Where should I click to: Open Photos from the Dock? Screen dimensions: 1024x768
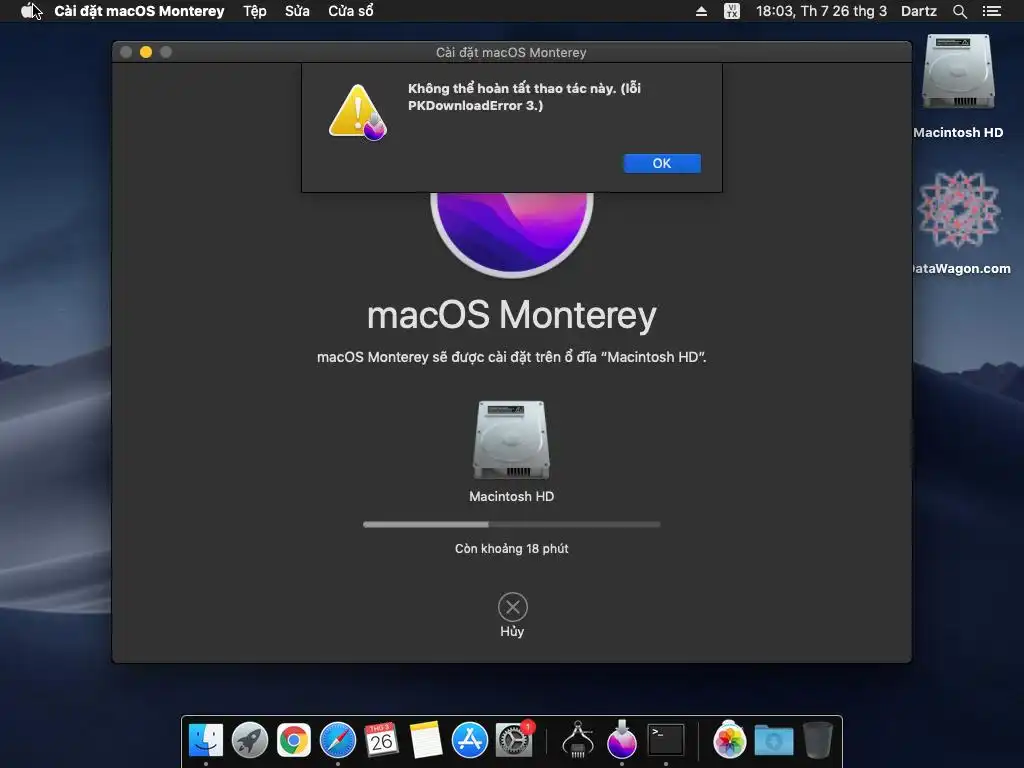coord(729,740)
